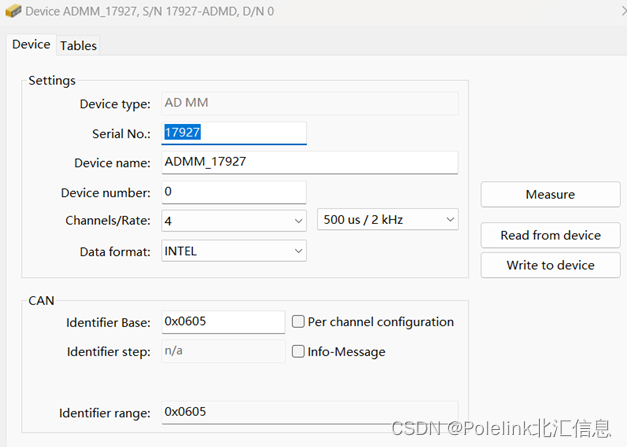Screen dimensions: 627x447
Task: Click the Identifier range label
Action: pyautogui.click(x=105, y=413)
